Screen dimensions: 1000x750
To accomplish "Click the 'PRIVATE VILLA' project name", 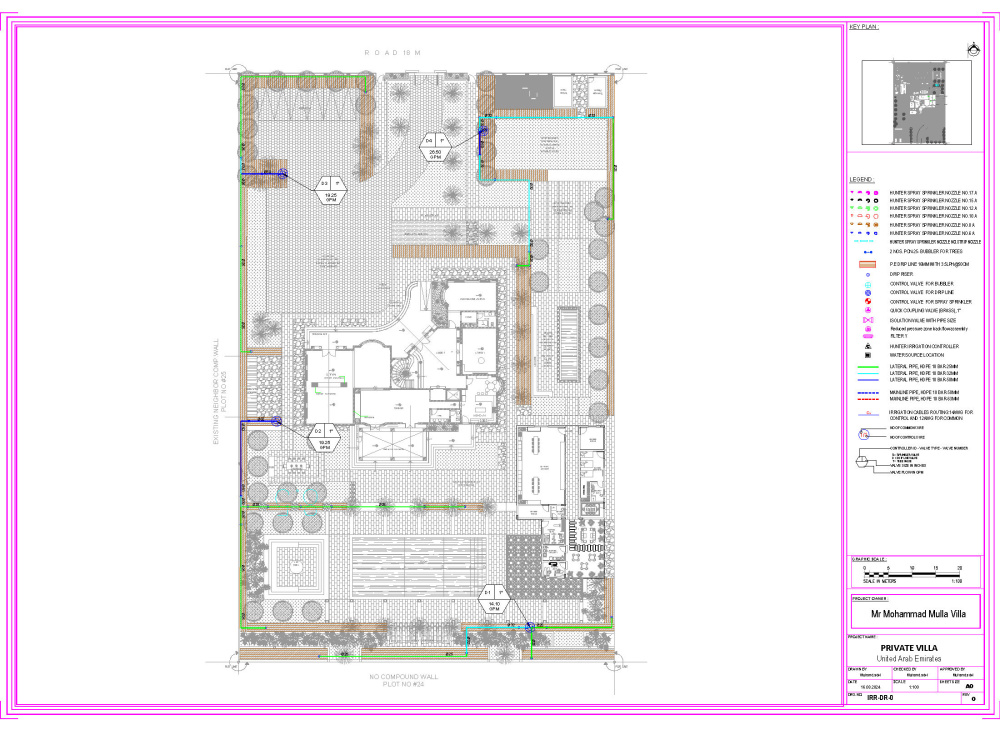I will coord(909,648).
